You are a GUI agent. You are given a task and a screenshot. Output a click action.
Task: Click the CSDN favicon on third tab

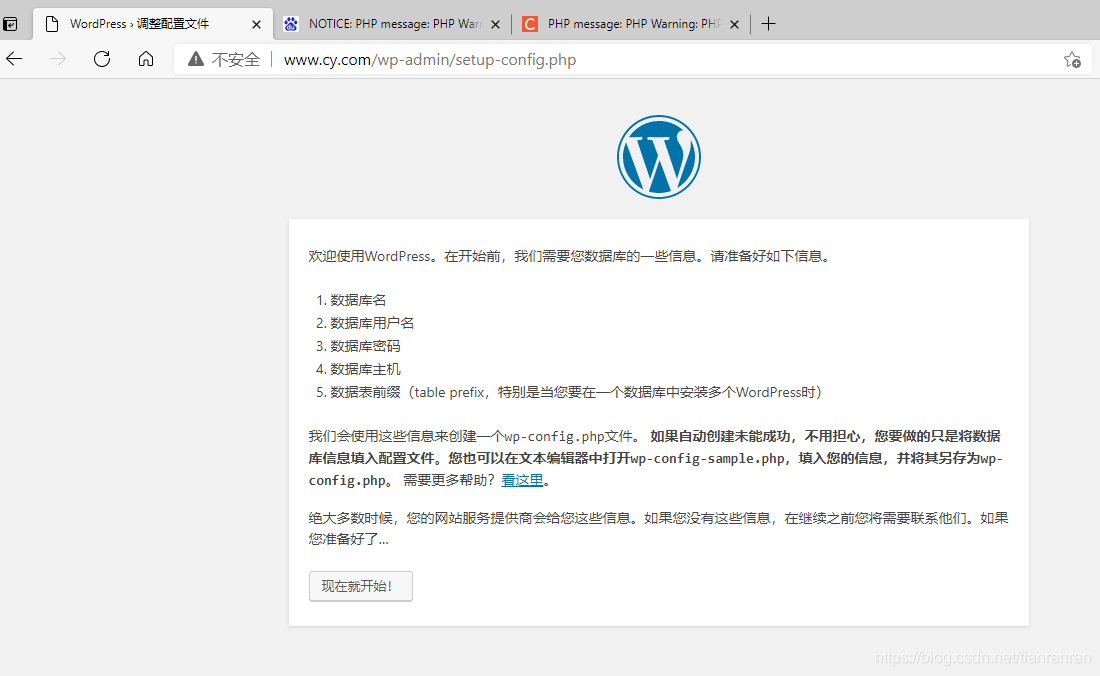530,25
